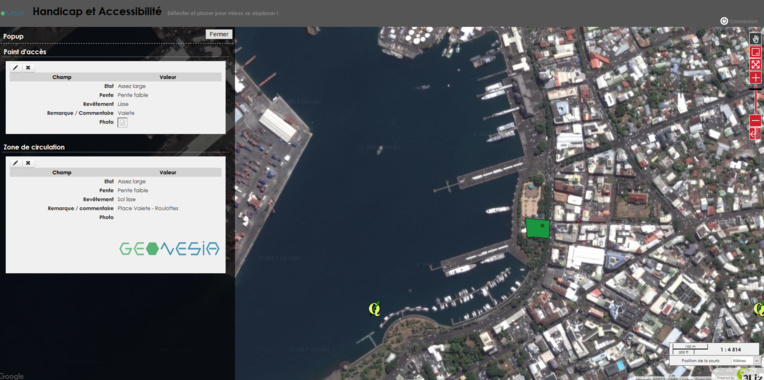Click the site logo left of the title

(x=13, y=13)
